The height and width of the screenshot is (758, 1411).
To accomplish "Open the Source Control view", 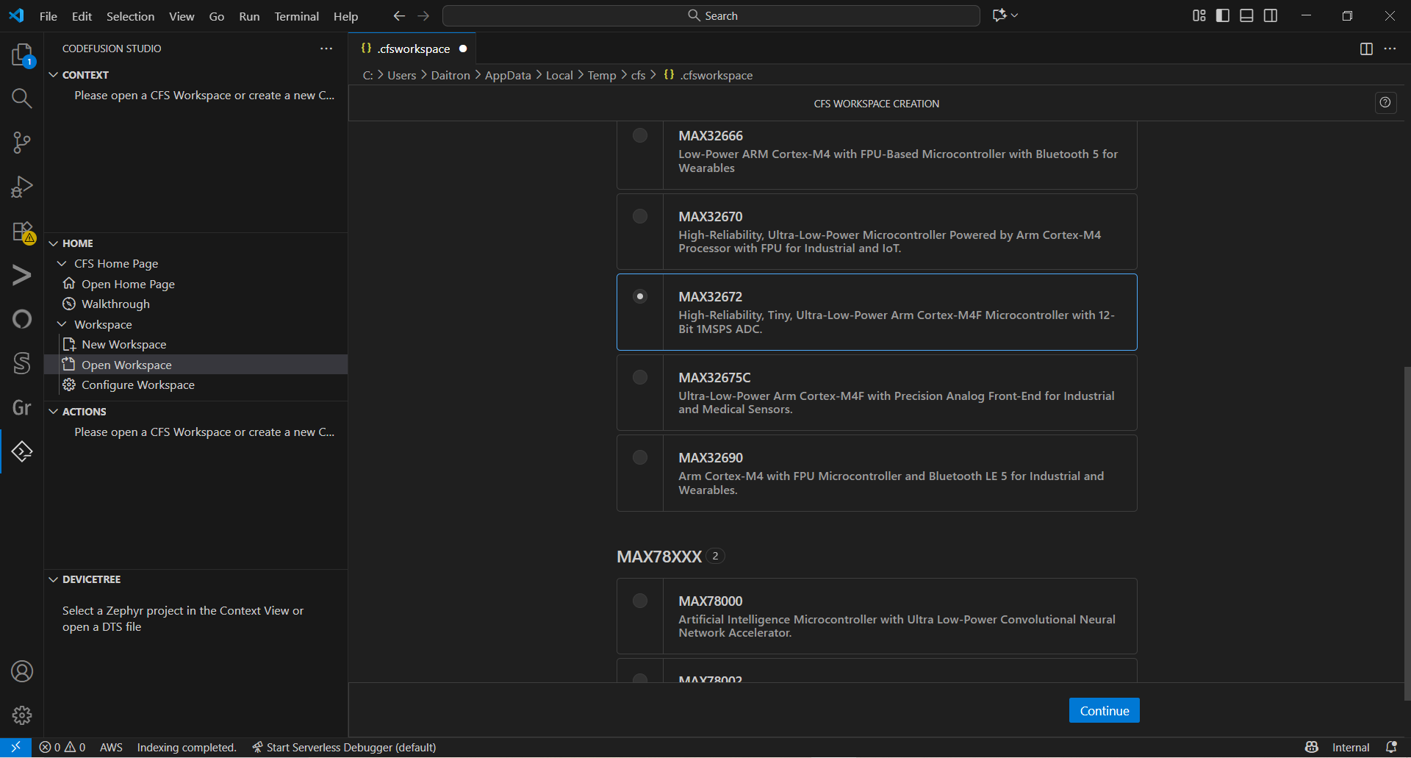I will (22, 142).
